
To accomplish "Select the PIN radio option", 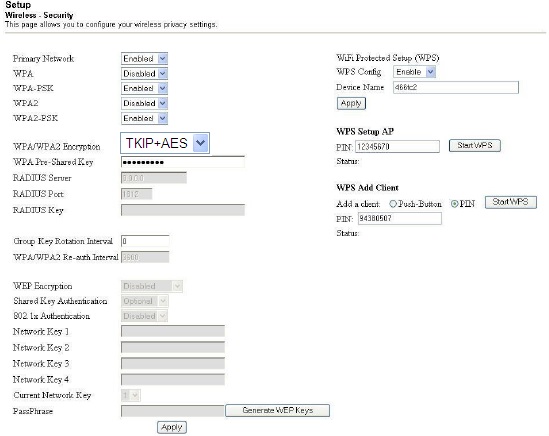I will coord(454,204).
